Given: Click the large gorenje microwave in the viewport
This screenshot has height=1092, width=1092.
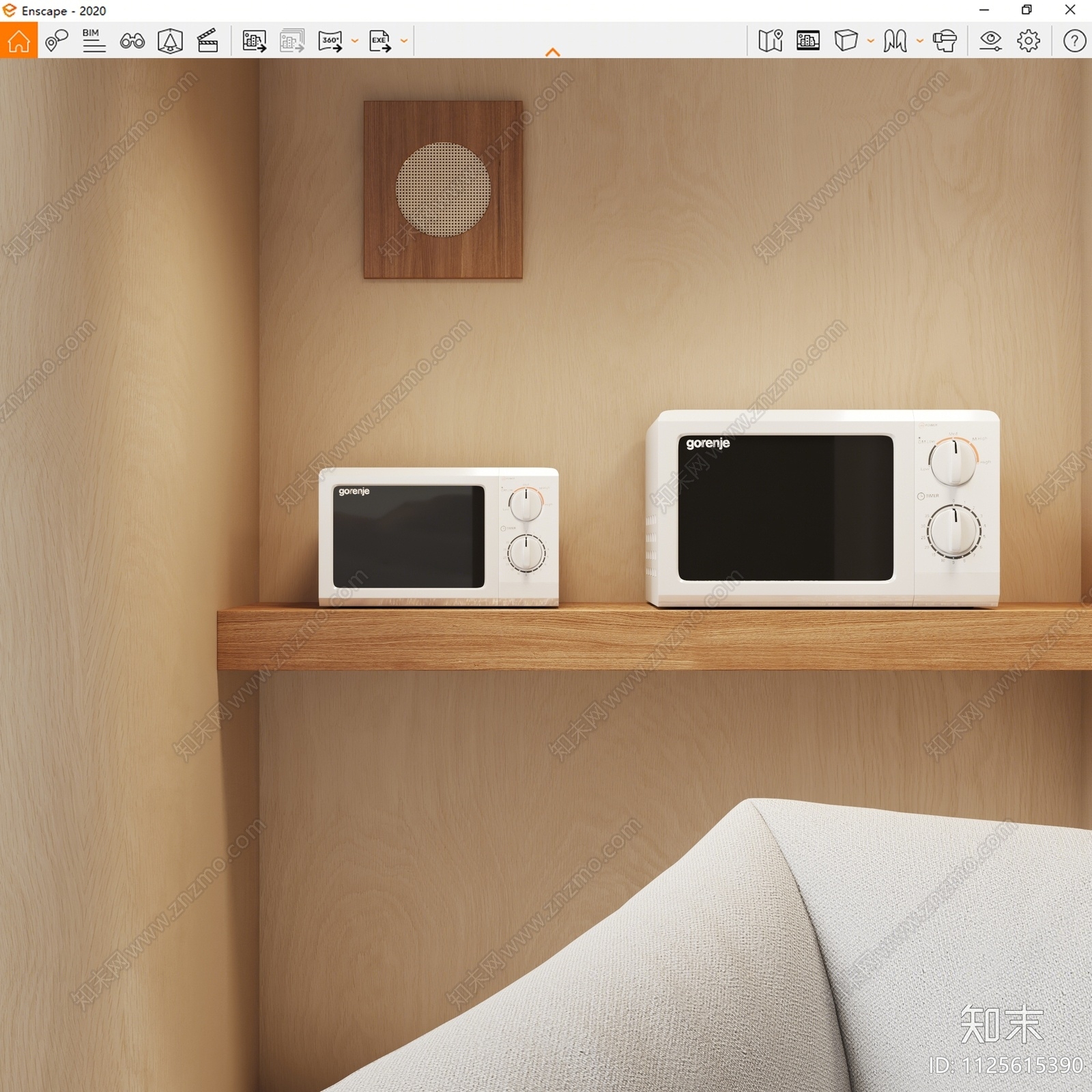Looking at the screenshot, I should pos(822,508).
